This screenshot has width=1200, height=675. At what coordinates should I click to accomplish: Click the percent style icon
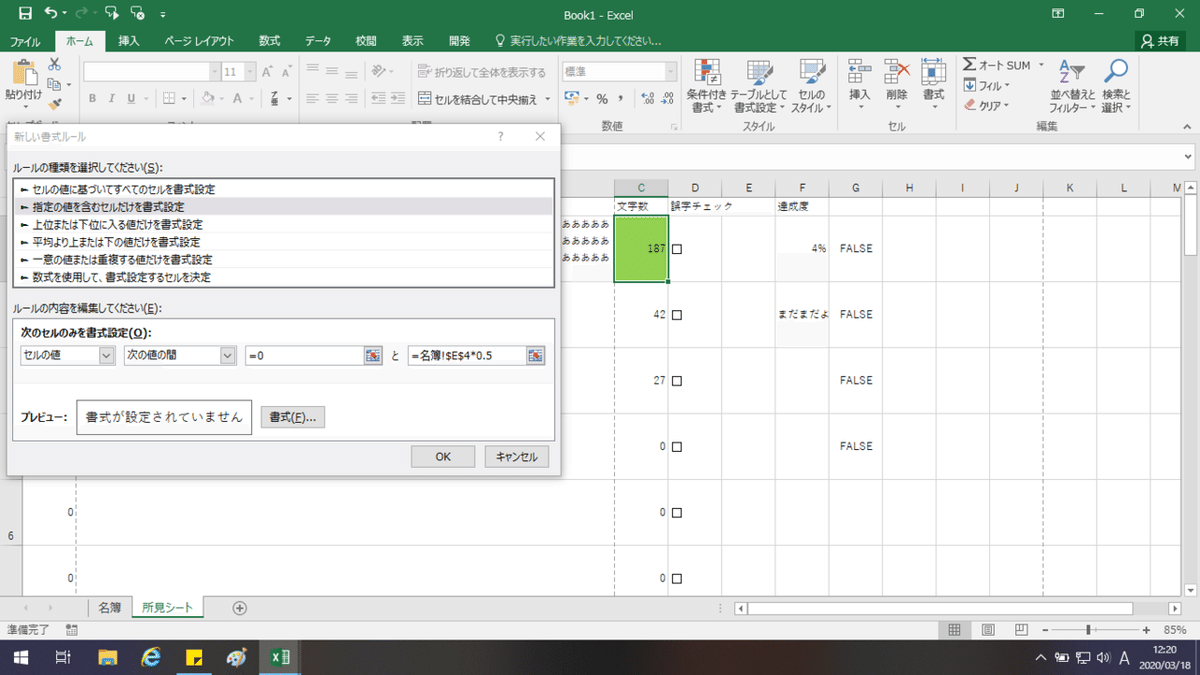pyautogui.click(x=602, y=99)
